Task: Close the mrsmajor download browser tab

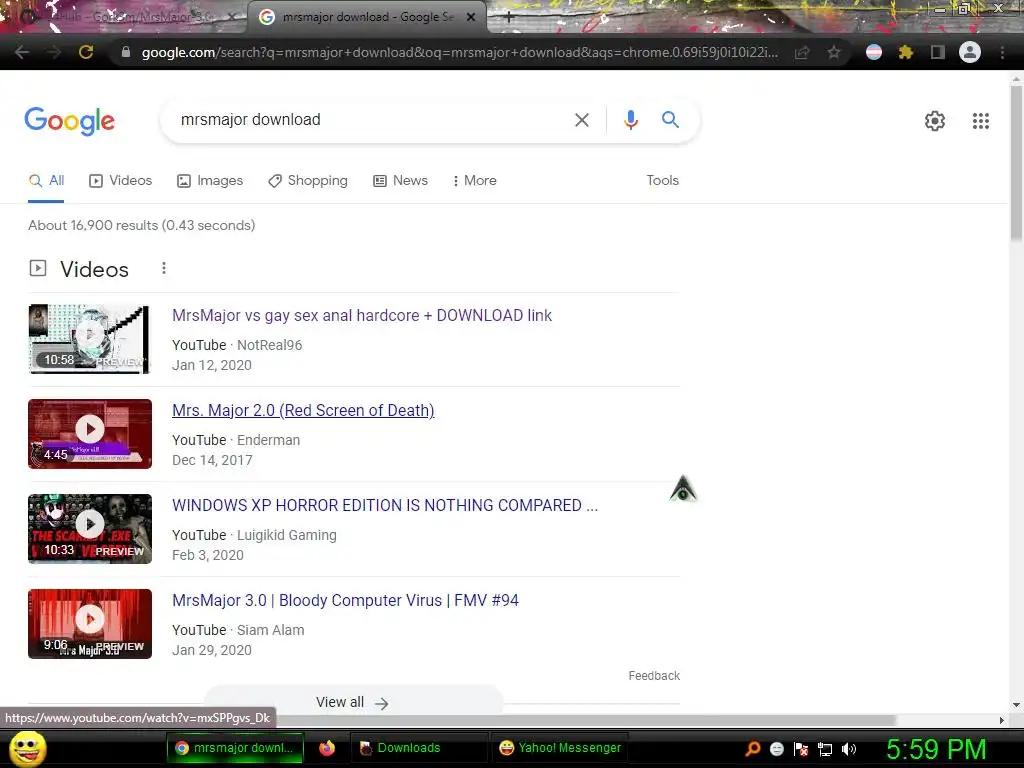Action: click(x=471, y=18)
